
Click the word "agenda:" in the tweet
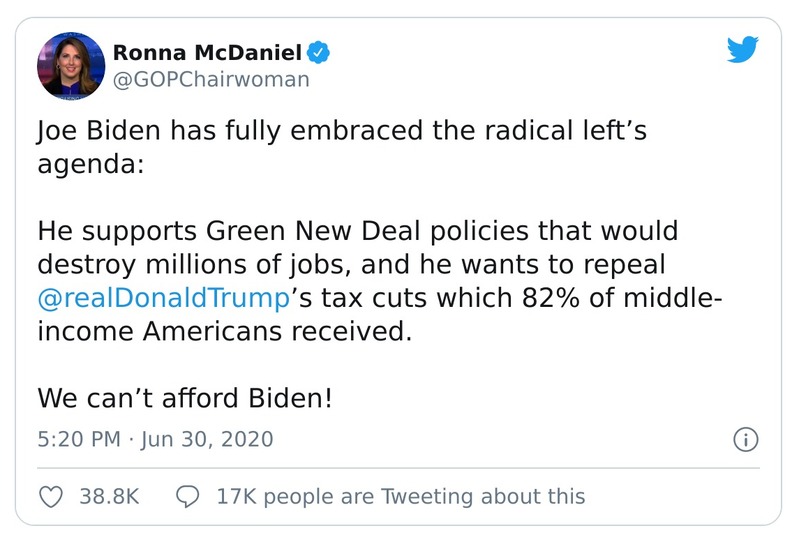(91, 165)
